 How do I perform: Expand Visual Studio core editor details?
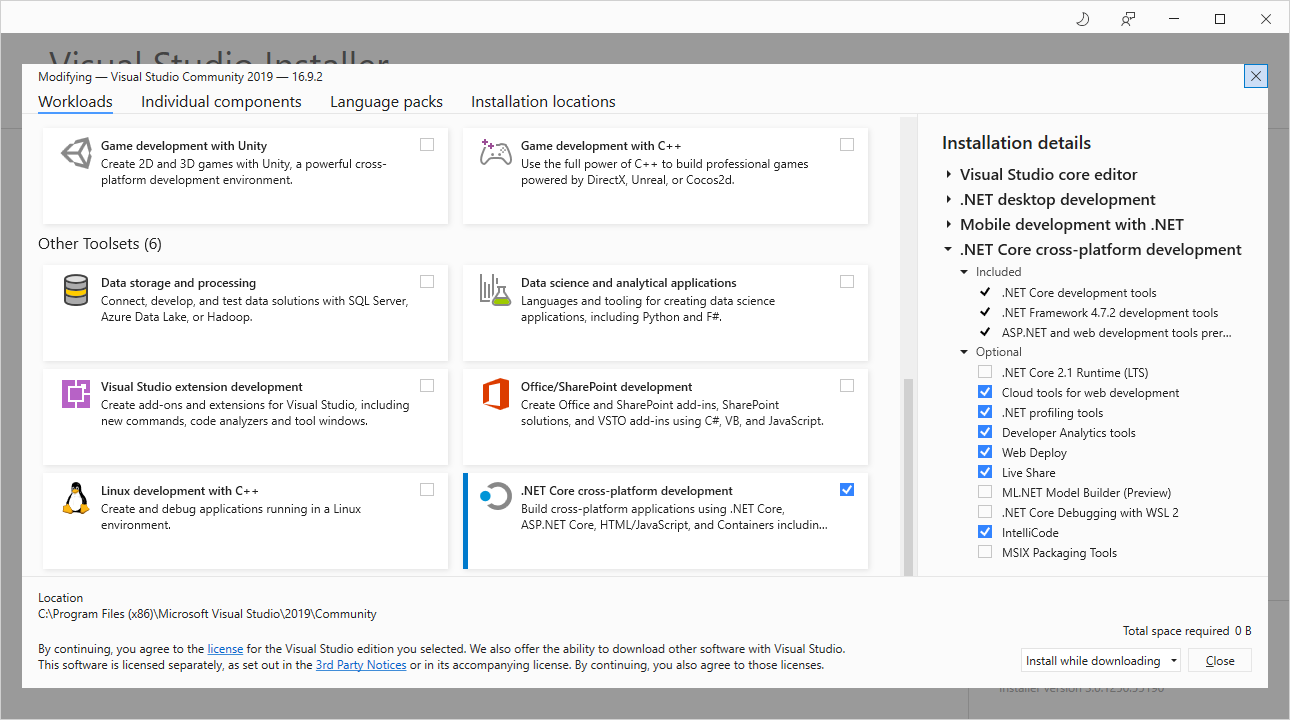(x=948, y=175)
